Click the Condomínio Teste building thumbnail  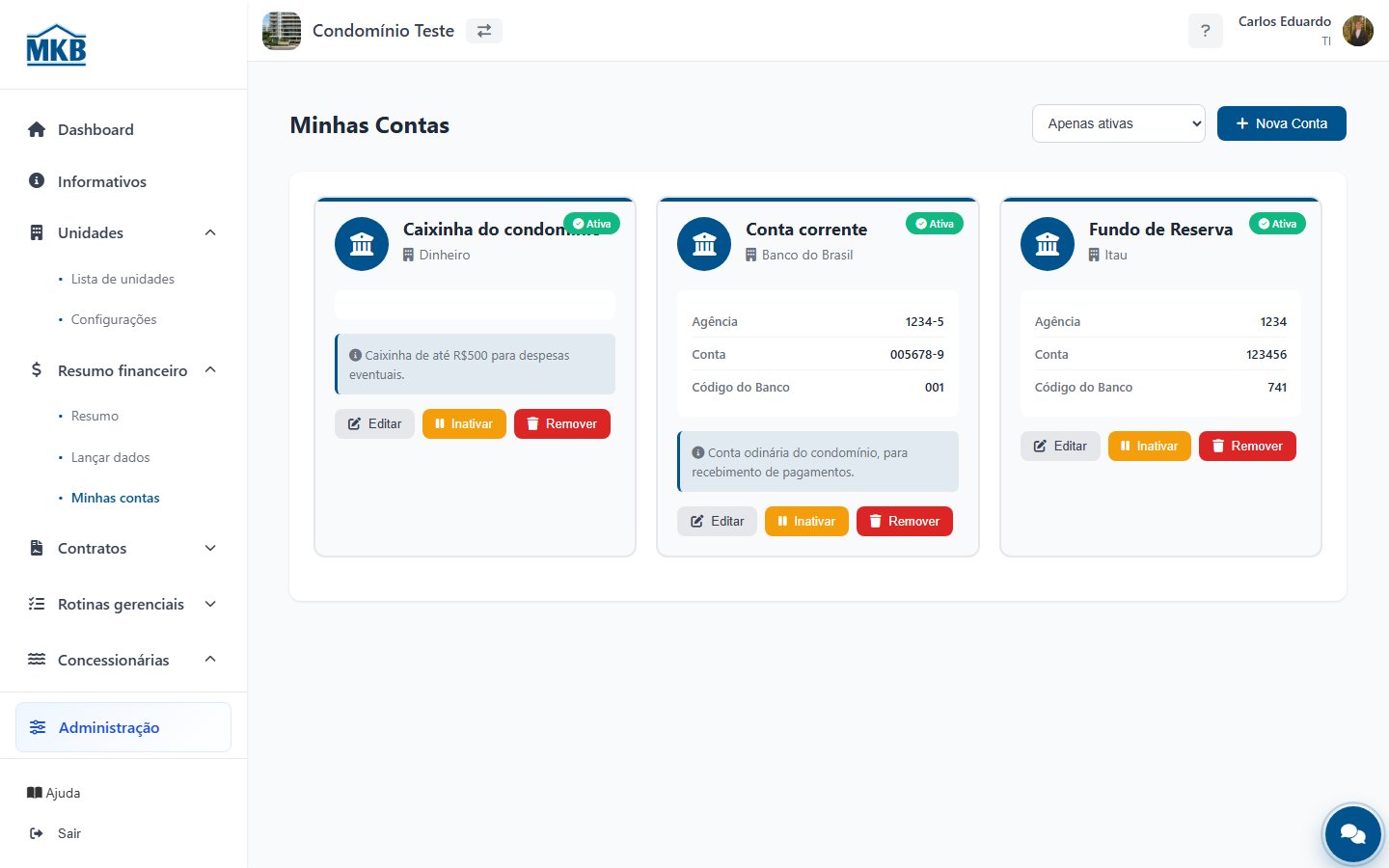click(282, 31)
